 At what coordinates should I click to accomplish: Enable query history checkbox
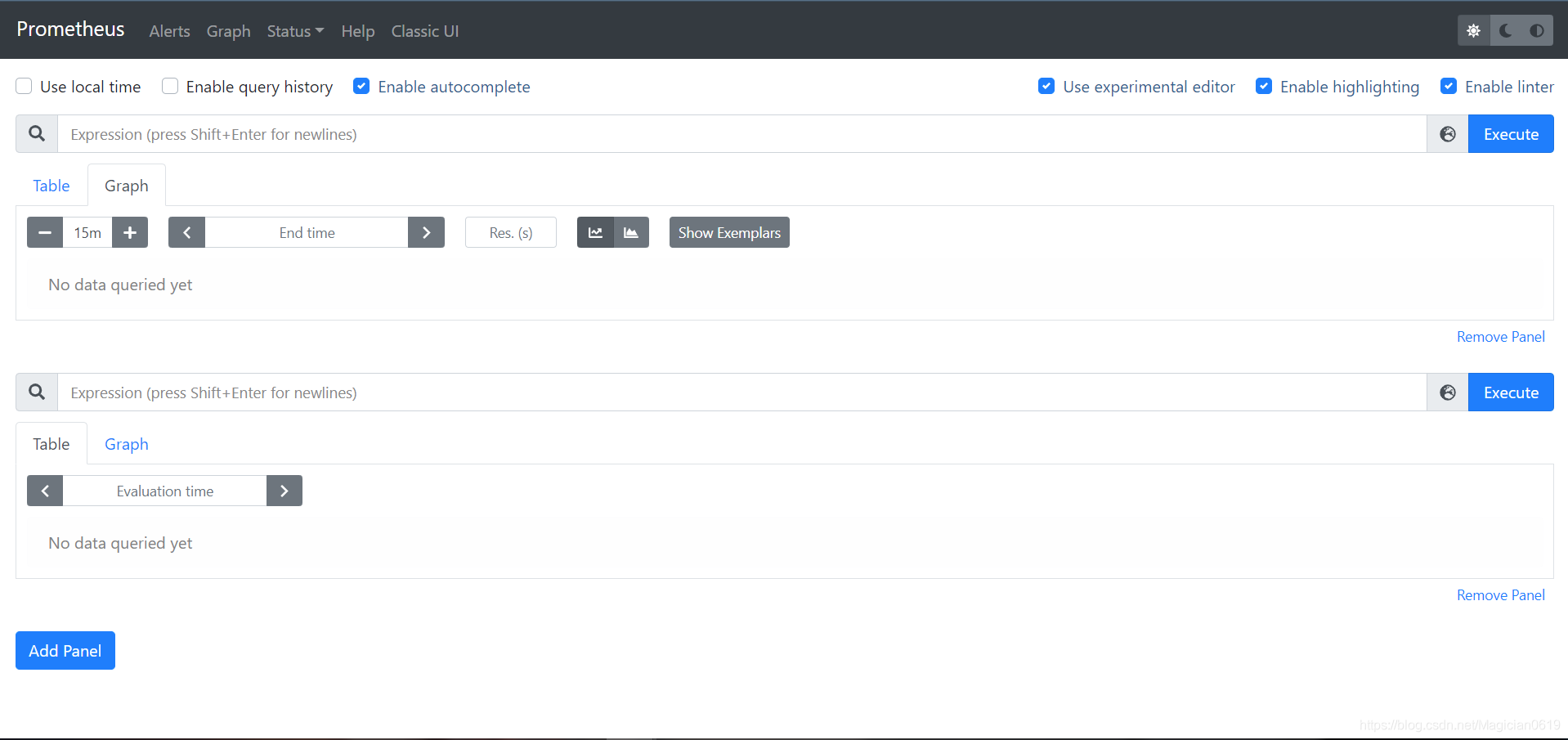[170, 86]
